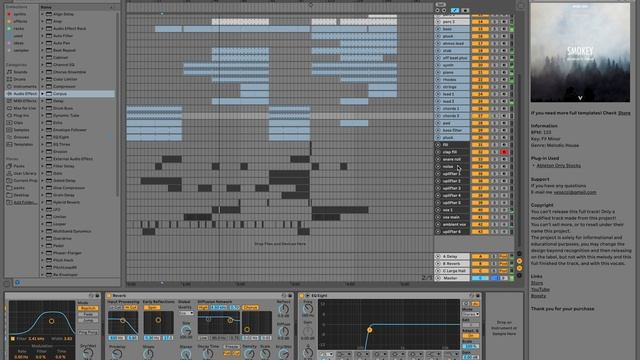Image resolution: width=640 pixels, height=360 pixels.
Task: Open the Ableton Only Stocks link
Action: tap(558, 165)
